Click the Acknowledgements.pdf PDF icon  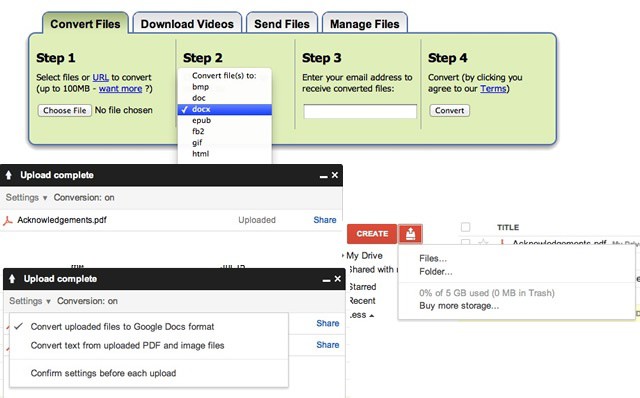click(8, 221)
